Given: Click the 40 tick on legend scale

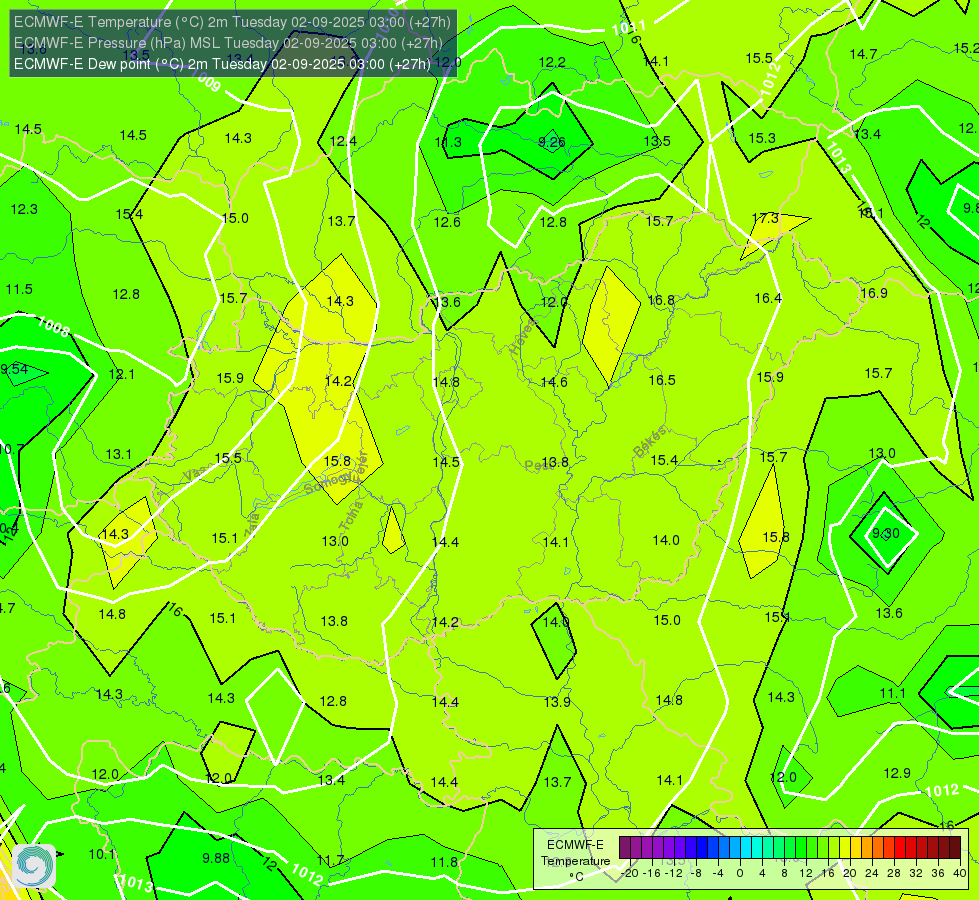Looking at the screenshot, I should pos(960,873).
